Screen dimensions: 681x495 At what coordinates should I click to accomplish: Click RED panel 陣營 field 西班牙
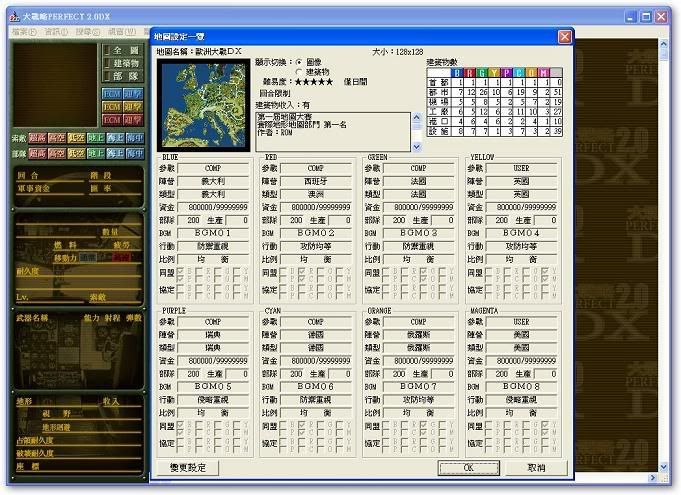click(316, 181)
